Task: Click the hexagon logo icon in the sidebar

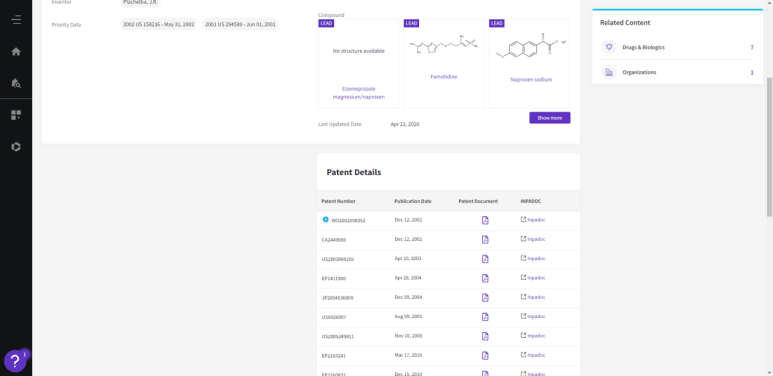Action: [x=16, y=147]
